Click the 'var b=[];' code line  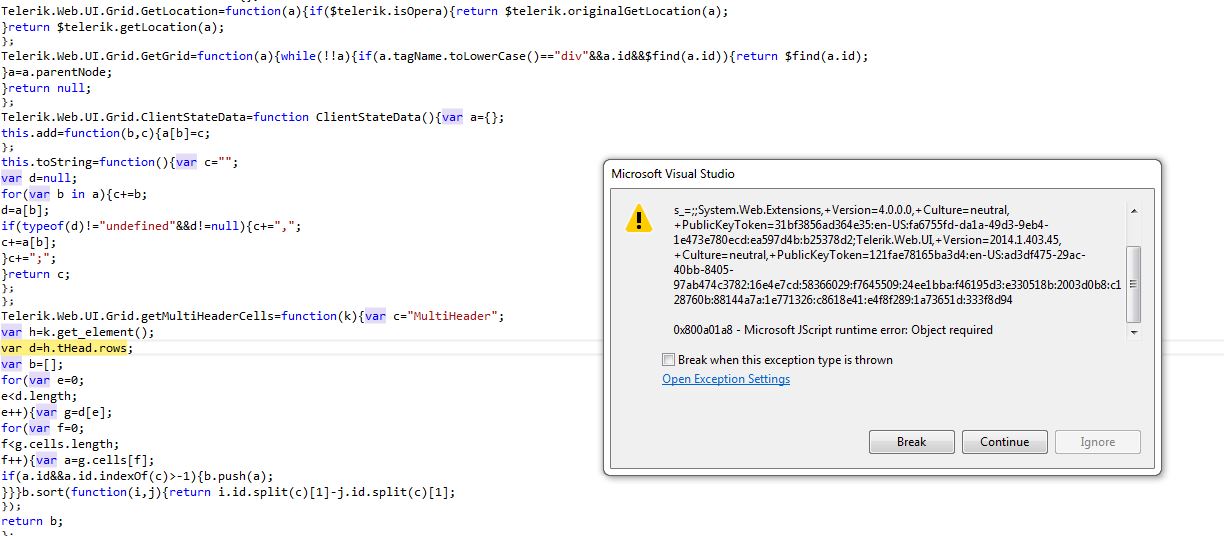tap(33, 364)
